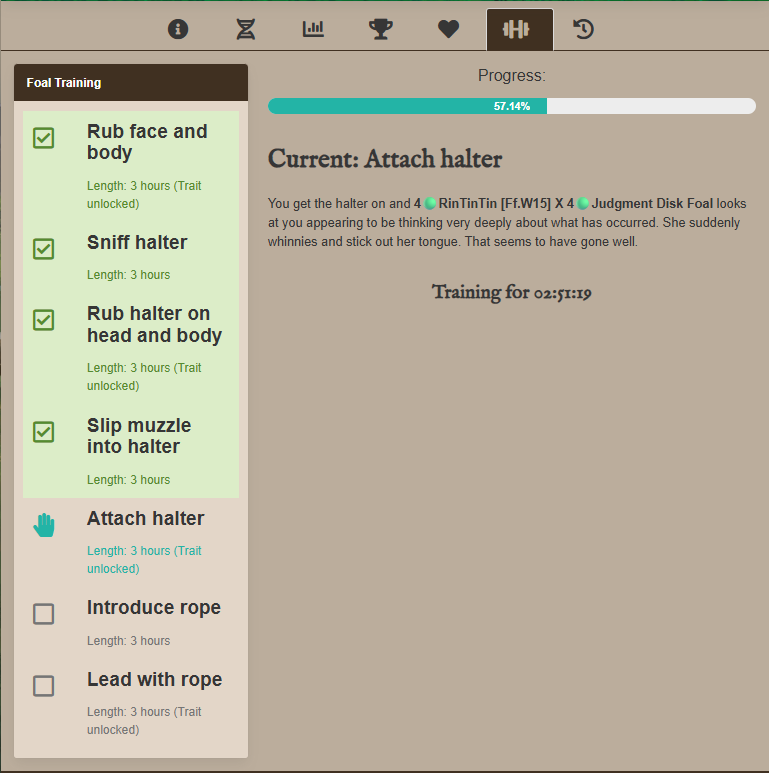This screenshot has height=773, width=769.
Task: Toggle the Rub face and body checkbox
Action: click(x=43, y=138)
